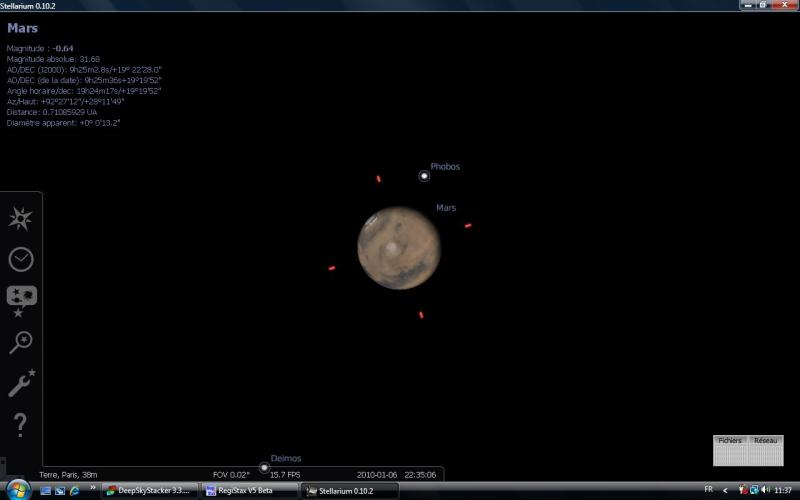Click the volume speaker tray icon
Image resolution: width=800 pixels, height=500 pixels.
[765, 490]
